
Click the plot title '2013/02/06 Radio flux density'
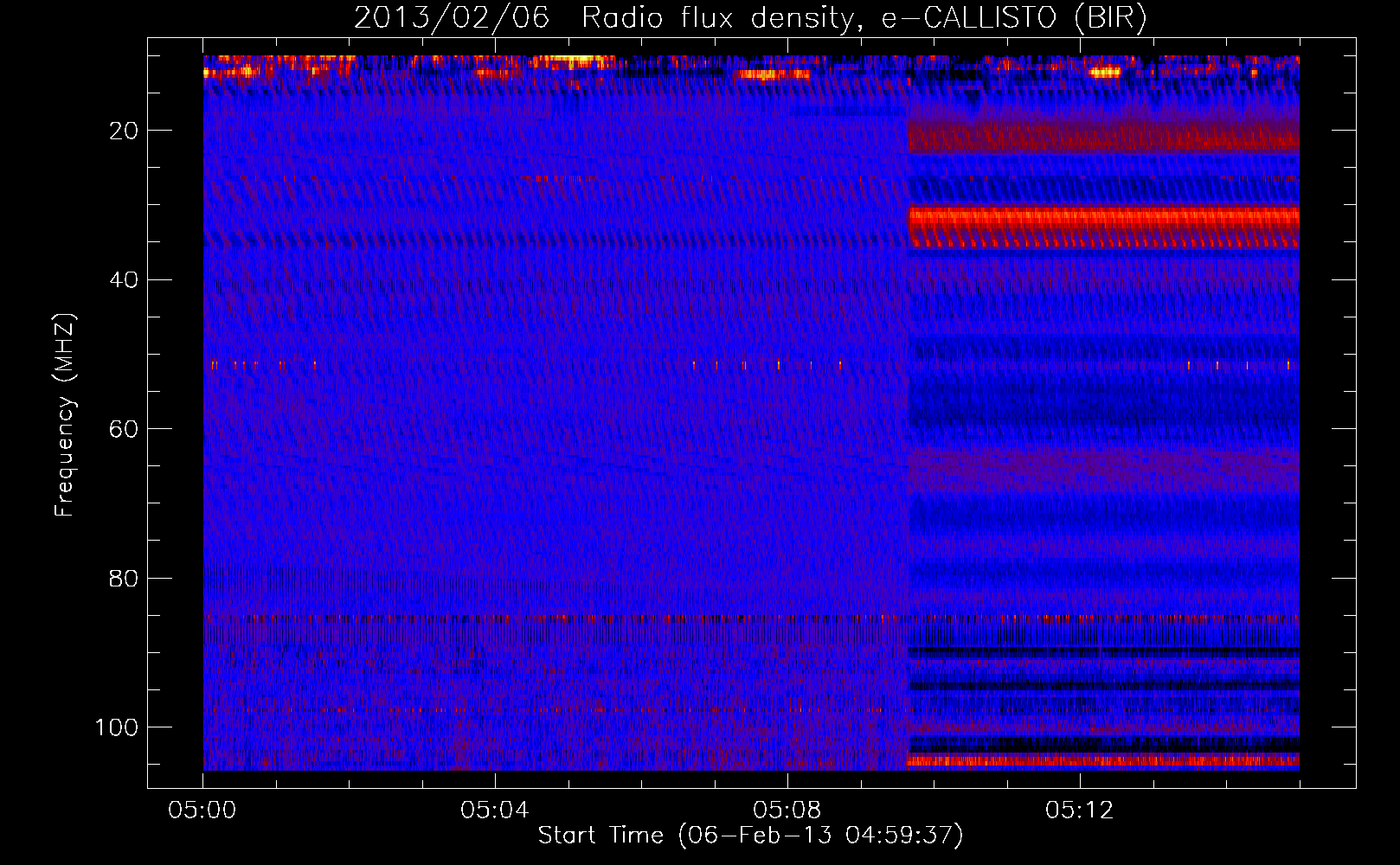pos(751,17)
